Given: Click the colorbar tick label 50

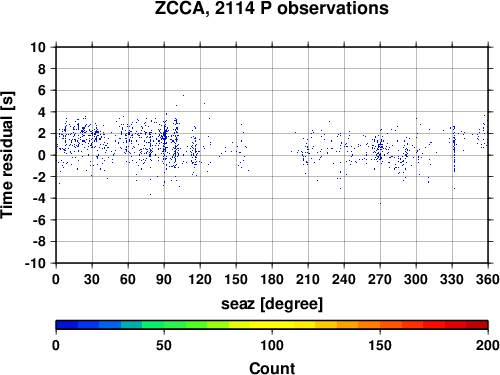Looking at the screenshot, I should tap(164, 346).
